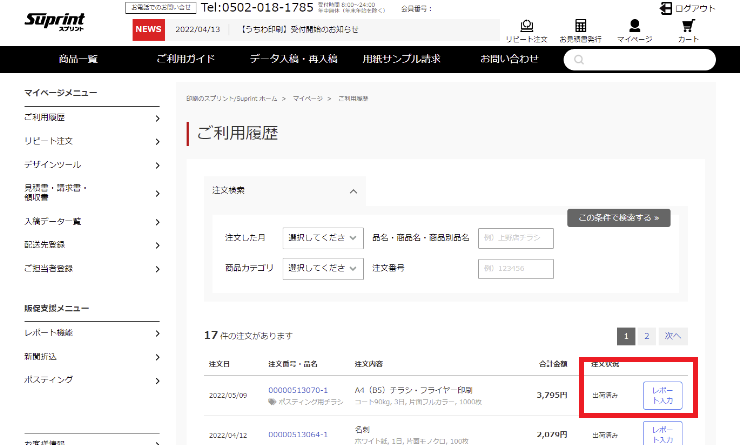Click the red NEWS badge

click(x=148, y=29)
